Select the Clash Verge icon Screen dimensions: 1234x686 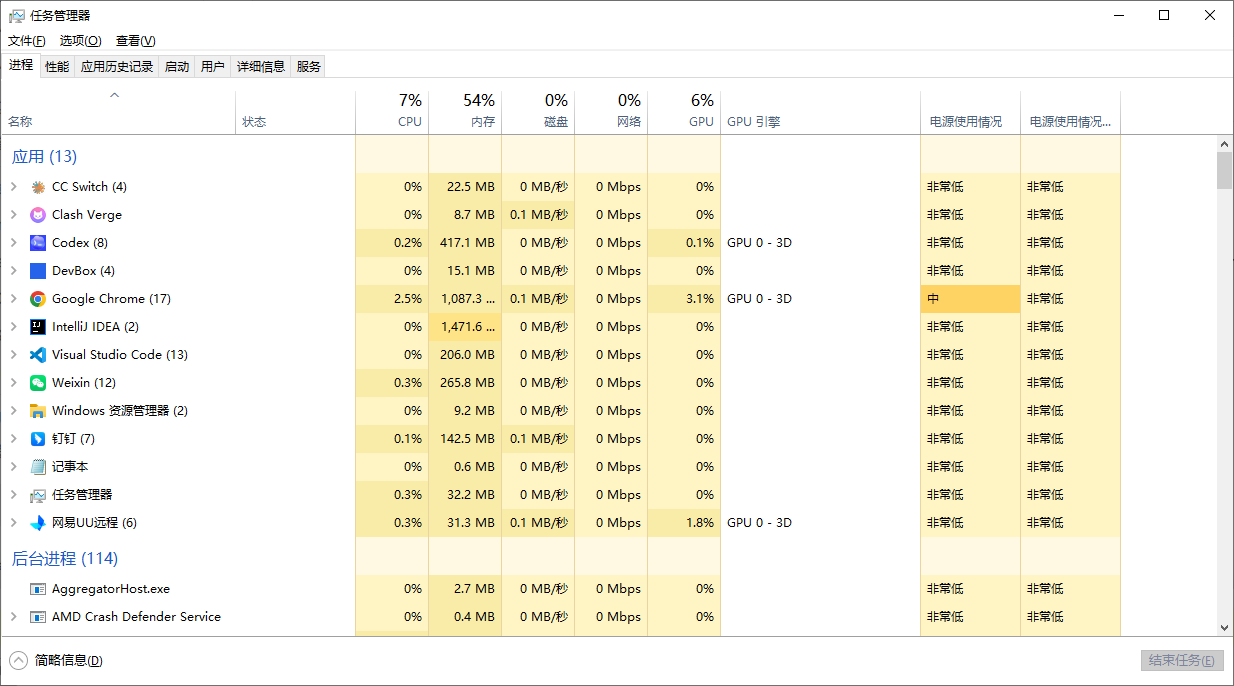coord(38,215)
